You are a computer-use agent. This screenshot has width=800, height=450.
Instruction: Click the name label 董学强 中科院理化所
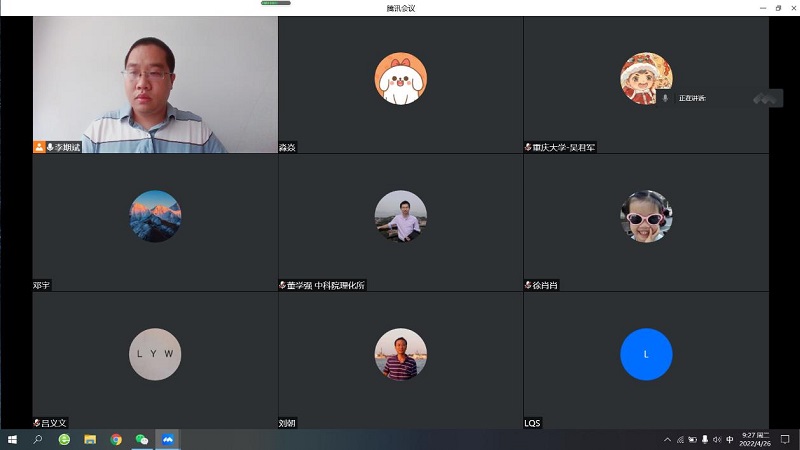pyautogui.click(x=326, y=285)
